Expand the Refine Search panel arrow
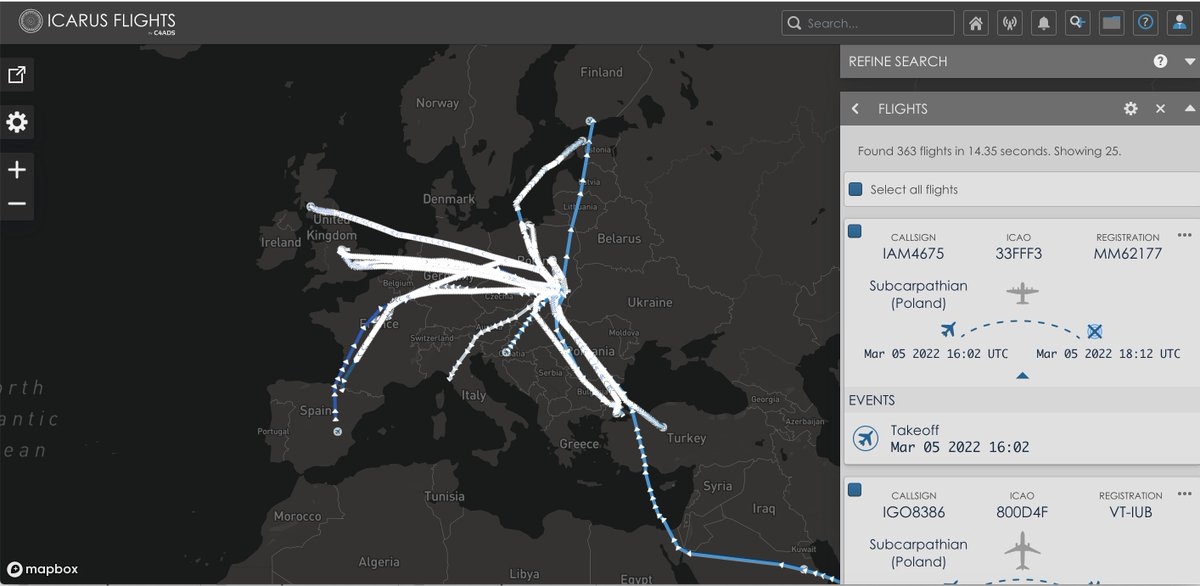 1189,61
